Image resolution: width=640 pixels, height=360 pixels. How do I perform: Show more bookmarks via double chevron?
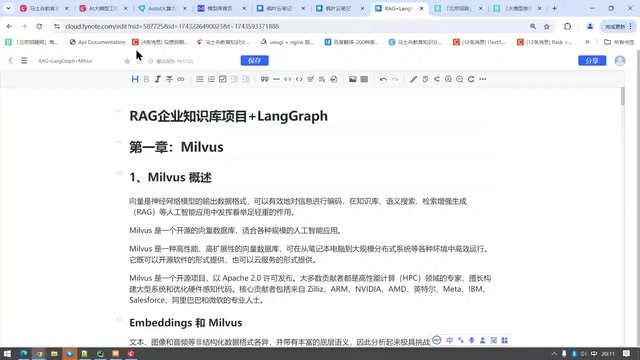click(x=587, y=42)
